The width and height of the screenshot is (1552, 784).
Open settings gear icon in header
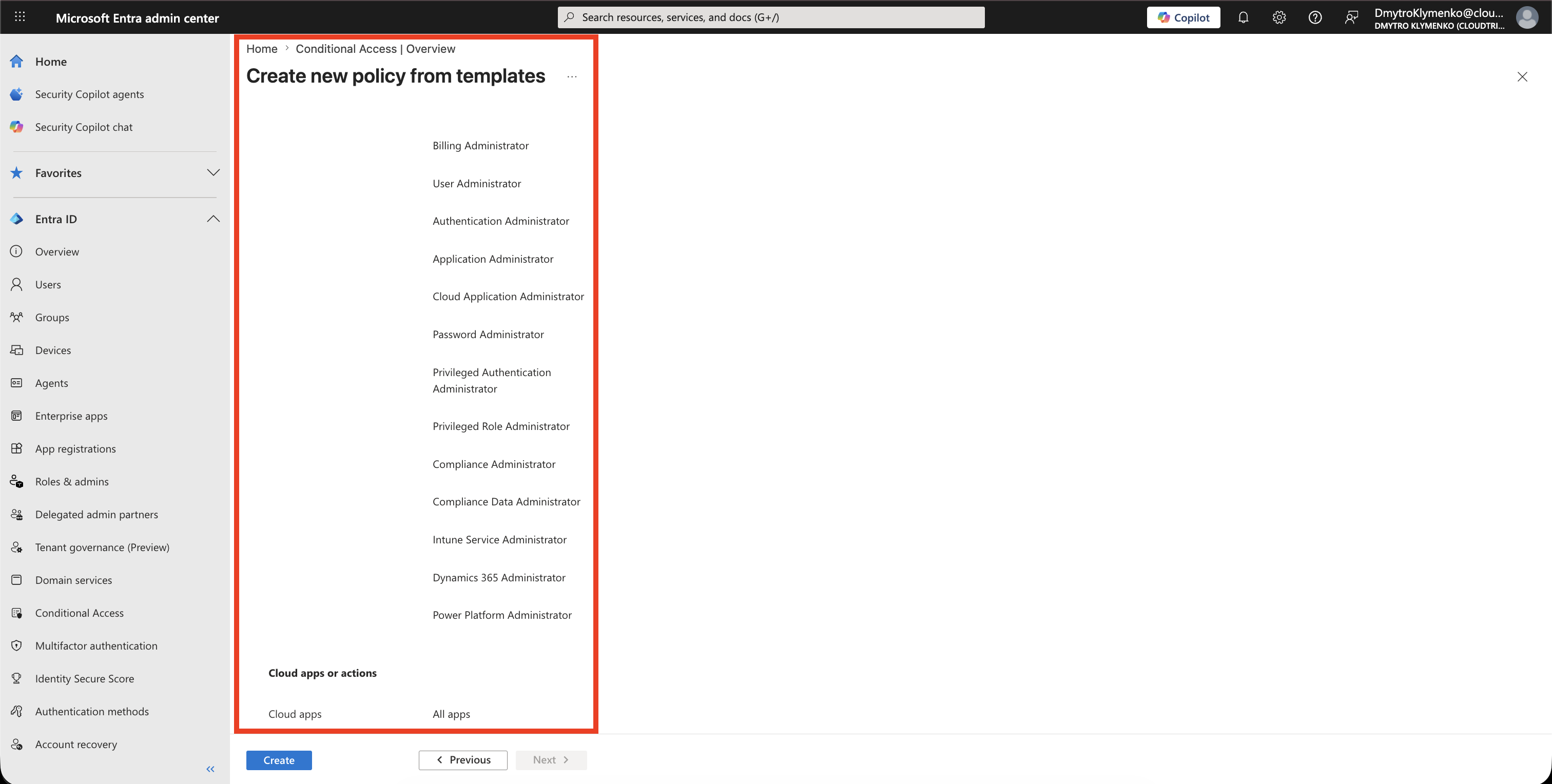click(x=1279, y=17)
